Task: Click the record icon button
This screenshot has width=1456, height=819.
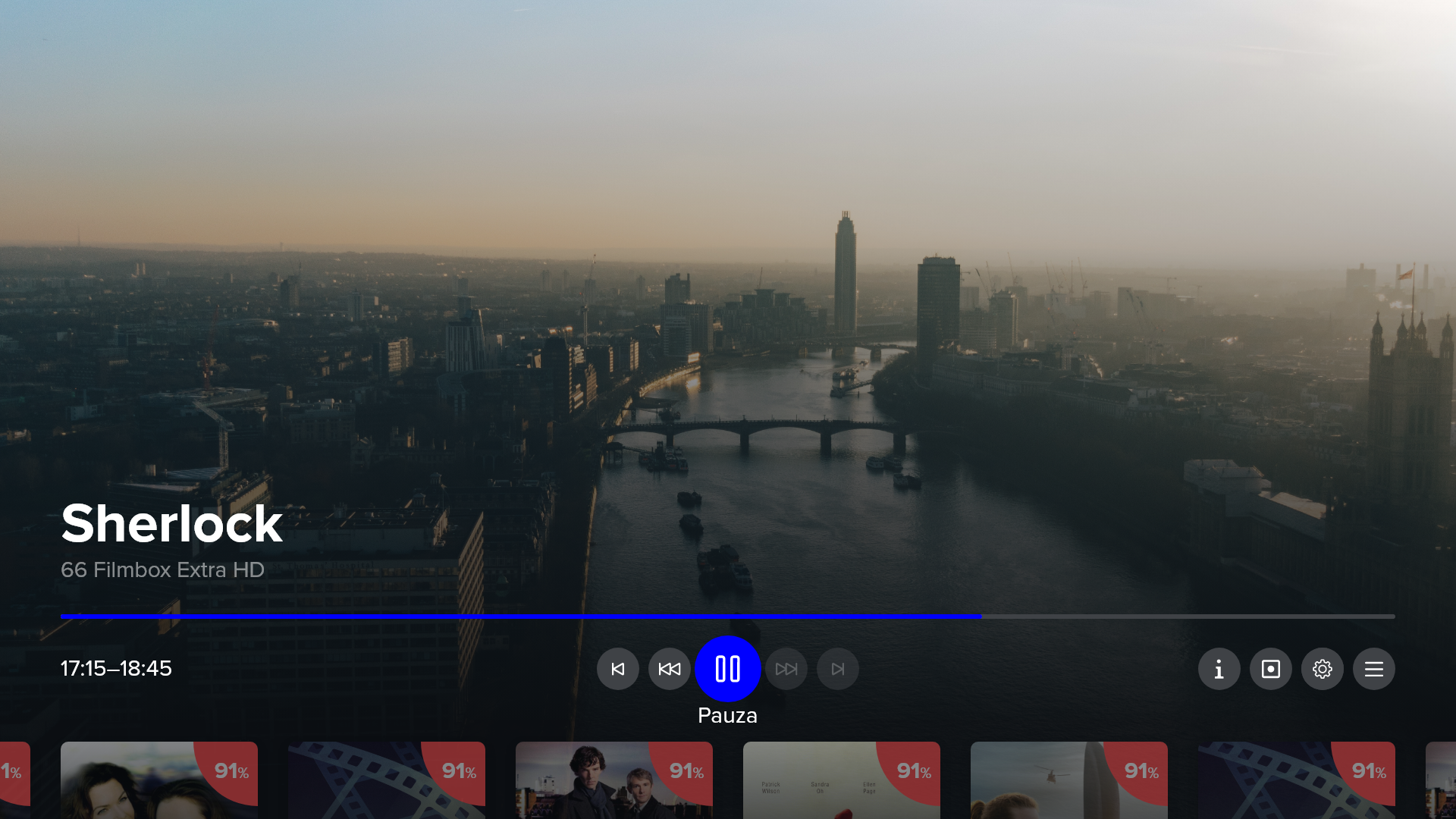Action: coord(1271,669)
